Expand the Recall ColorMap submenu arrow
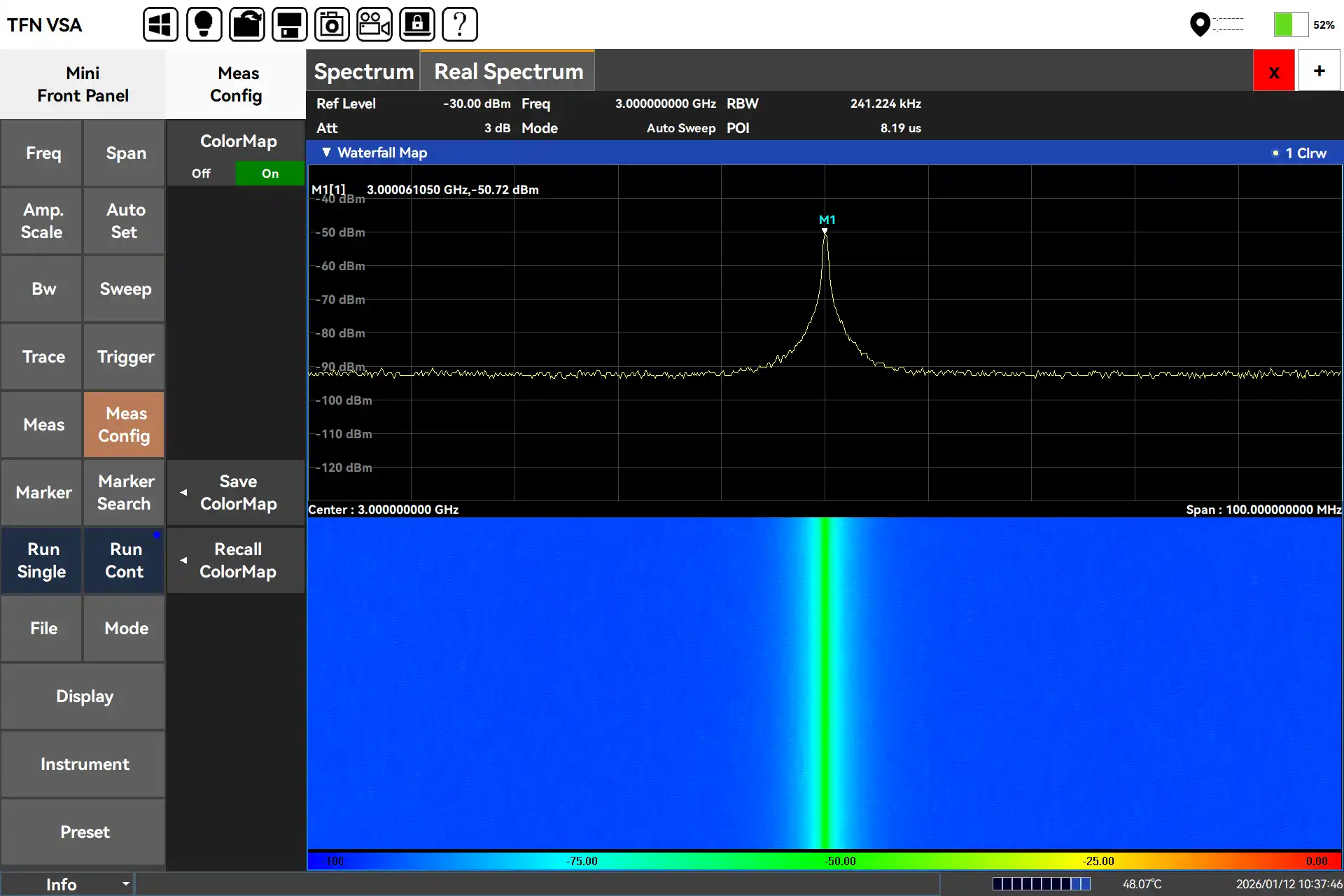Viewport: 1344px width, 896px height. tap(183, 561)
